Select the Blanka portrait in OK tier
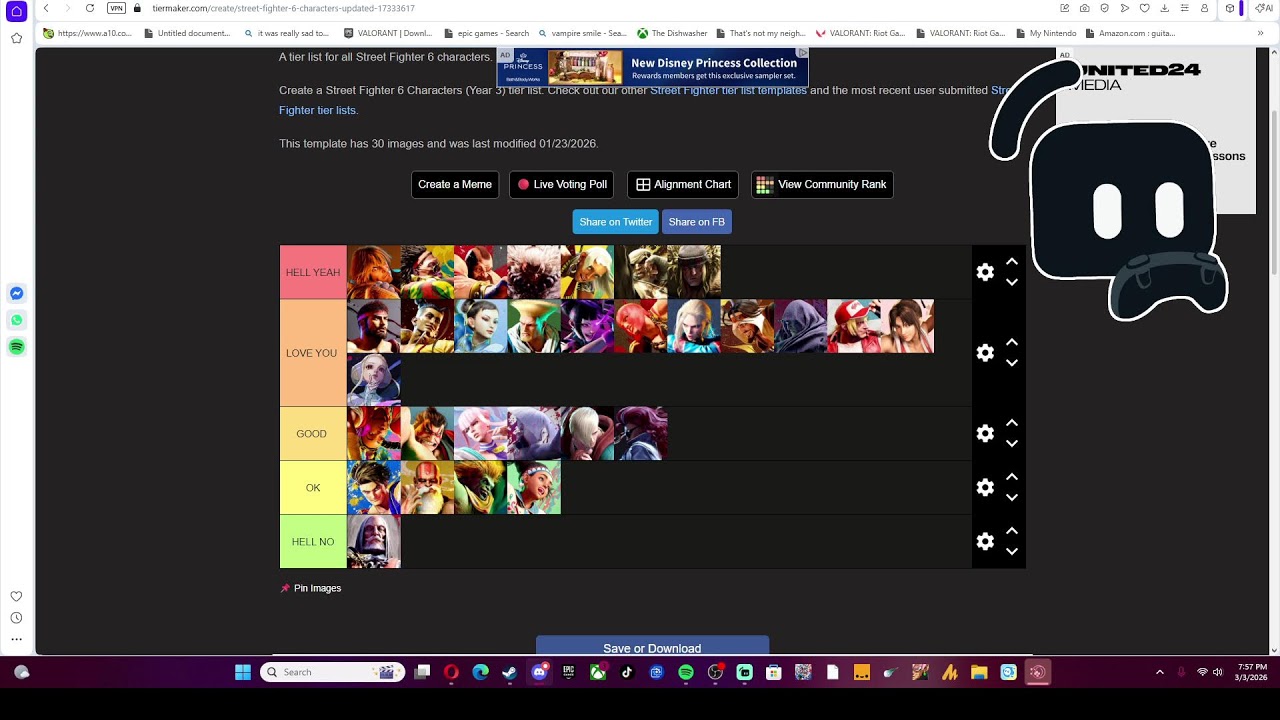This screenshot has width=1280, height=720. [x=481, y=487]
